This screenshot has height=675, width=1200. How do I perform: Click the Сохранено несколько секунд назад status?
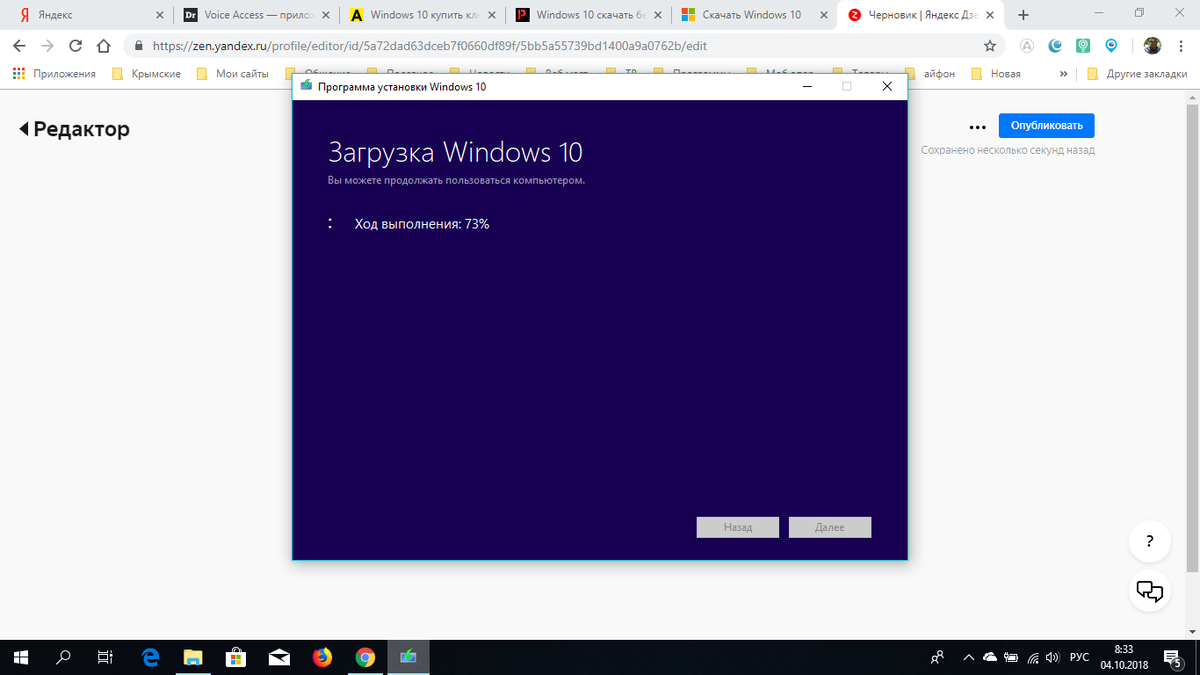click(x=1008, y=150)
